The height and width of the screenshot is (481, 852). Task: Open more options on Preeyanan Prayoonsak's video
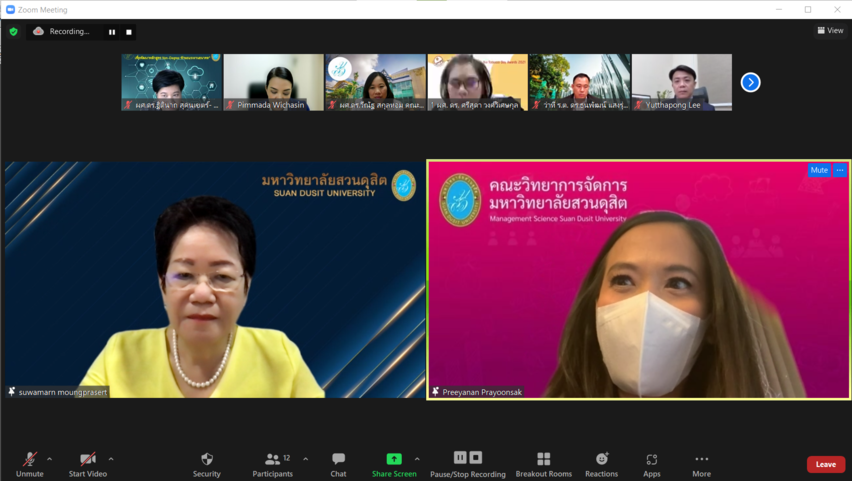point(840,170)
